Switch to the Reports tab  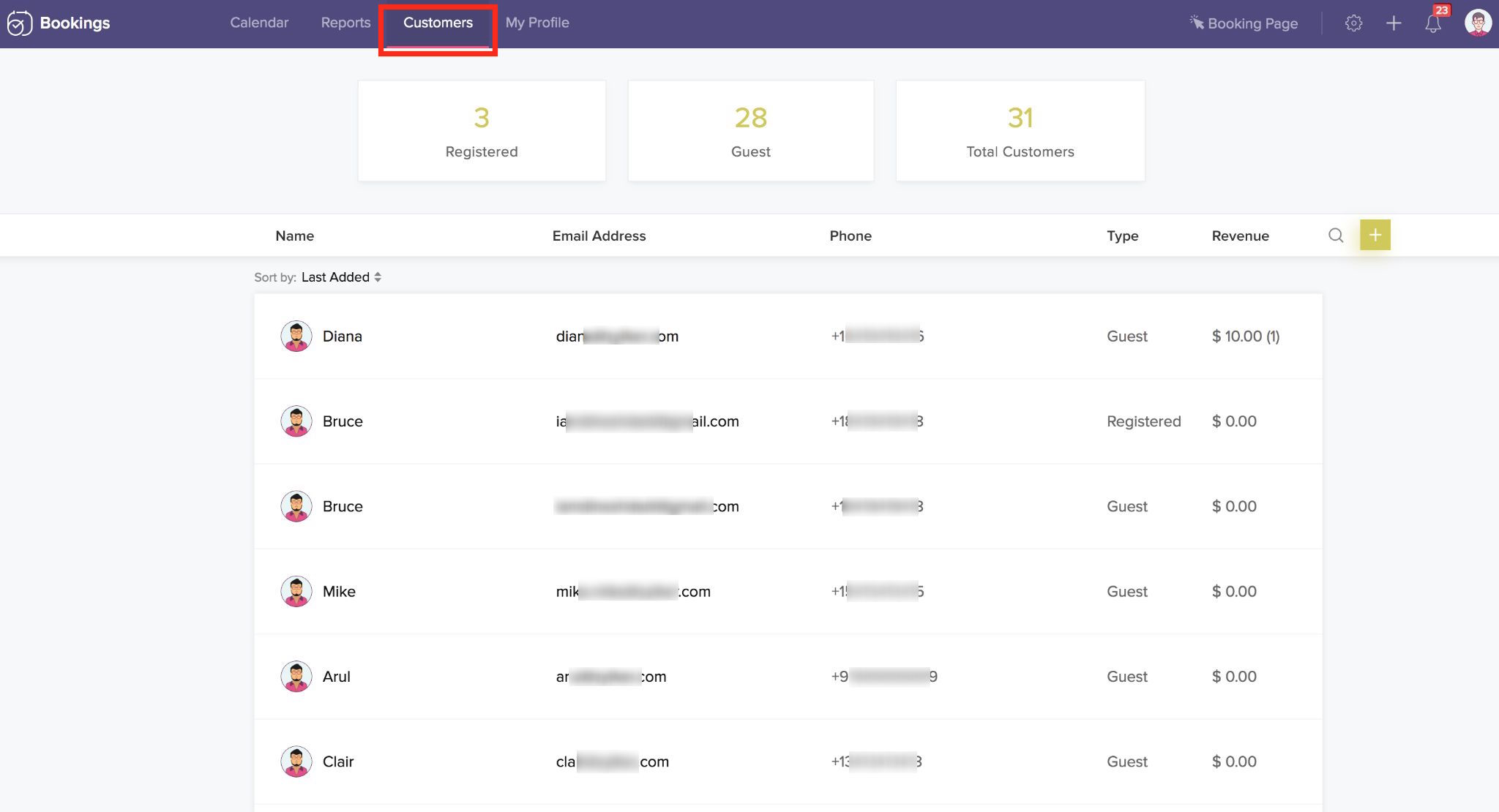pyautogui.click(x=345, y=23)
